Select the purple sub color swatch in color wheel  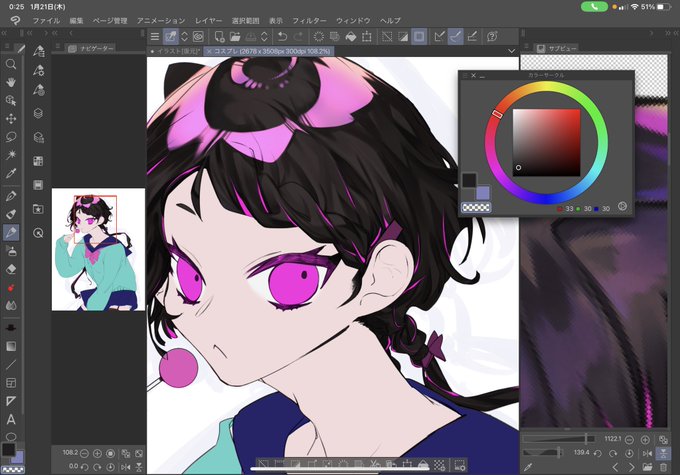coord(483,193)
